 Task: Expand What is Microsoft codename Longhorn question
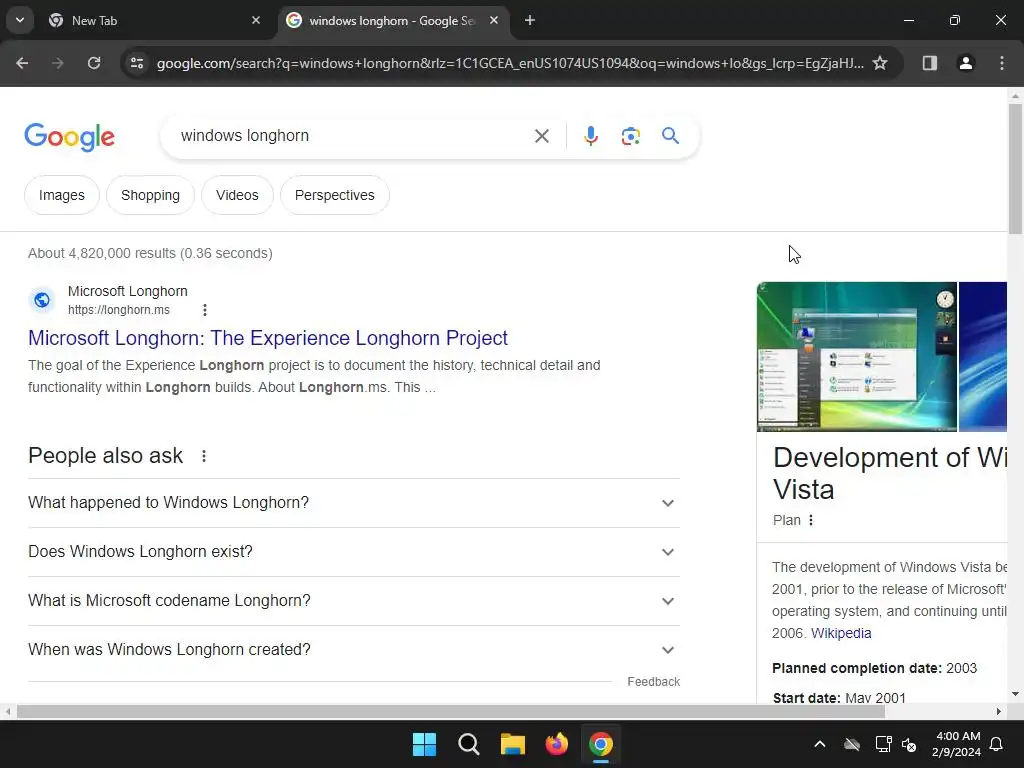pos(354,601)
